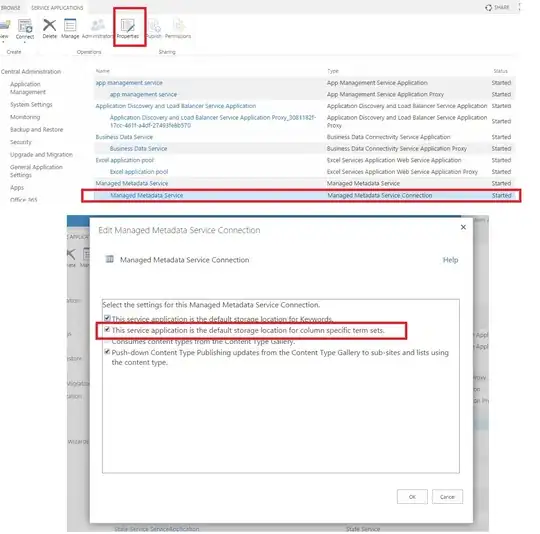Open Backup and Restore in left navigation

click(x=37, y=129)
